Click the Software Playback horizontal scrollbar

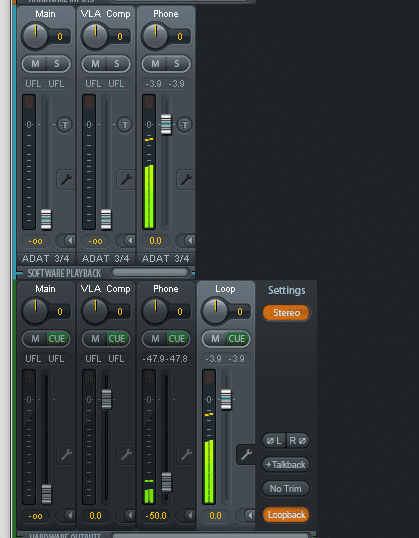tap(150, 272)
